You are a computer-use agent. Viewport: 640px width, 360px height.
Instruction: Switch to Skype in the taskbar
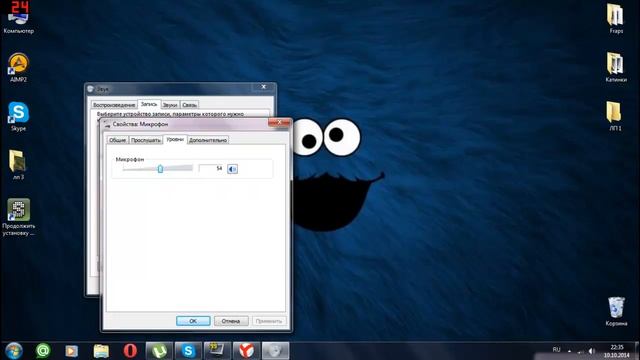(188, 351)
